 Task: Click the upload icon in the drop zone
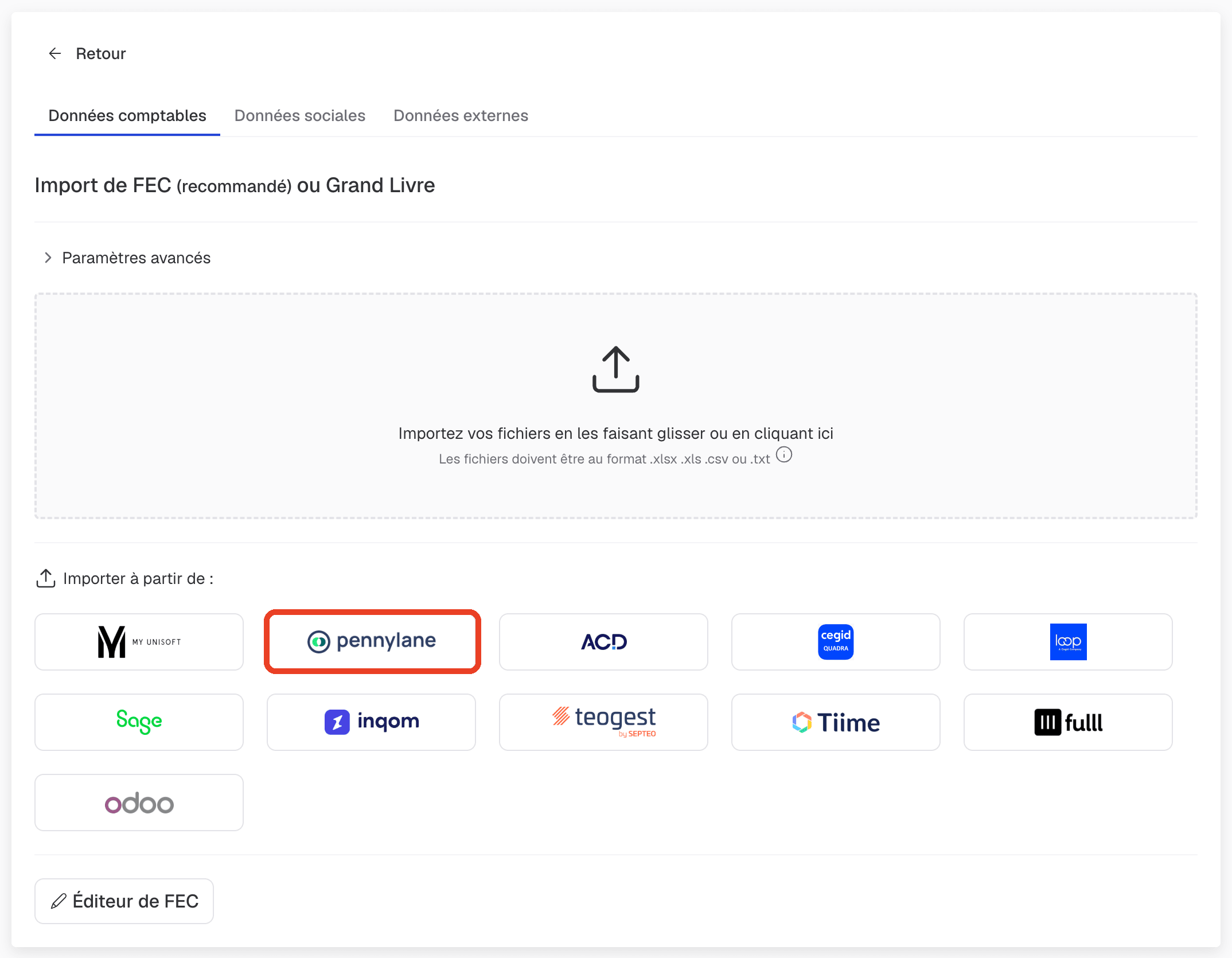616,369
